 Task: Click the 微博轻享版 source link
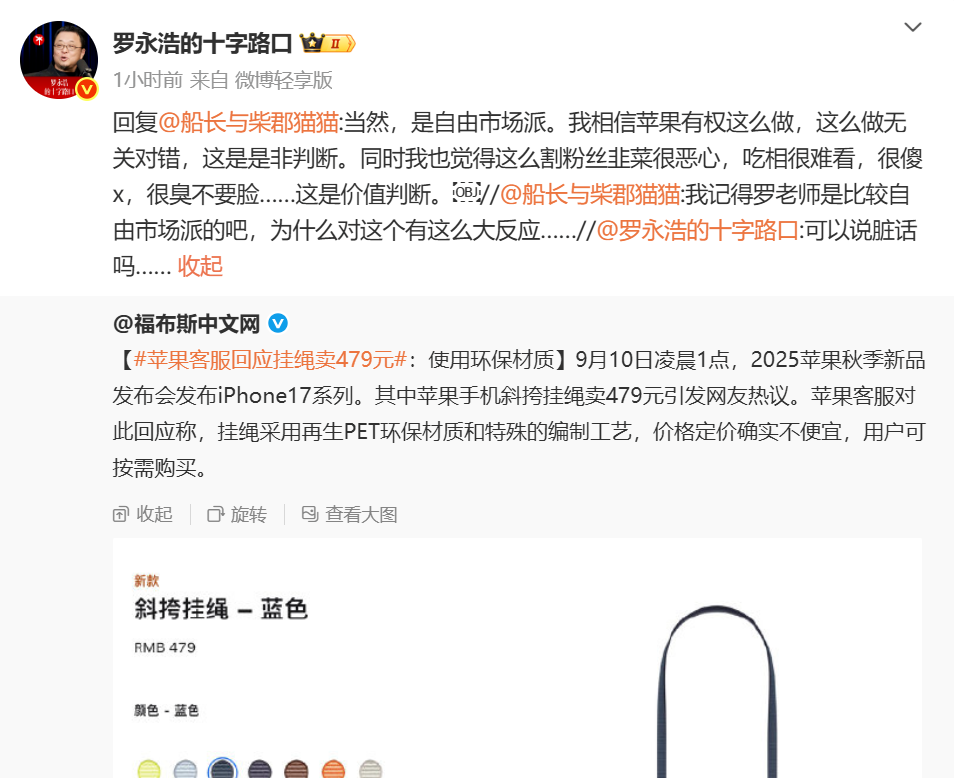click(284, 80)
